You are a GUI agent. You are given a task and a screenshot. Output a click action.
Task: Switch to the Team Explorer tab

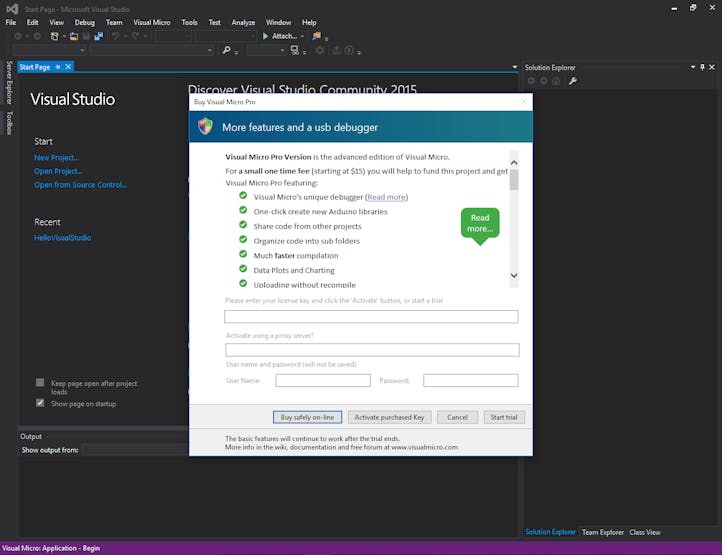pyautogui.click(x=602, y=532)
